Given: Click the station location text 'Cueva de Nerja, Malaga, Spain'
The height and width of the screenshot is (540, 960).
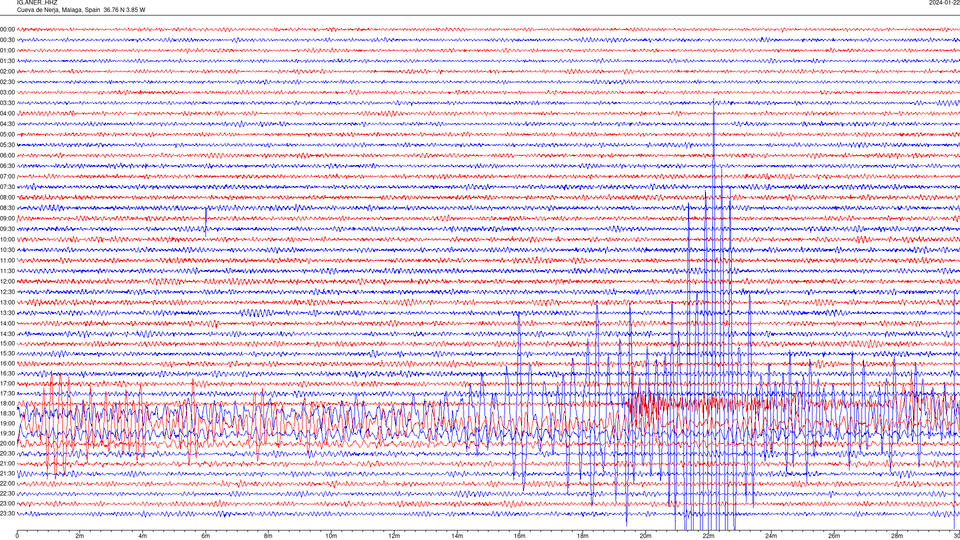Looking at the screenshot, I should click(x=58, y=10).
